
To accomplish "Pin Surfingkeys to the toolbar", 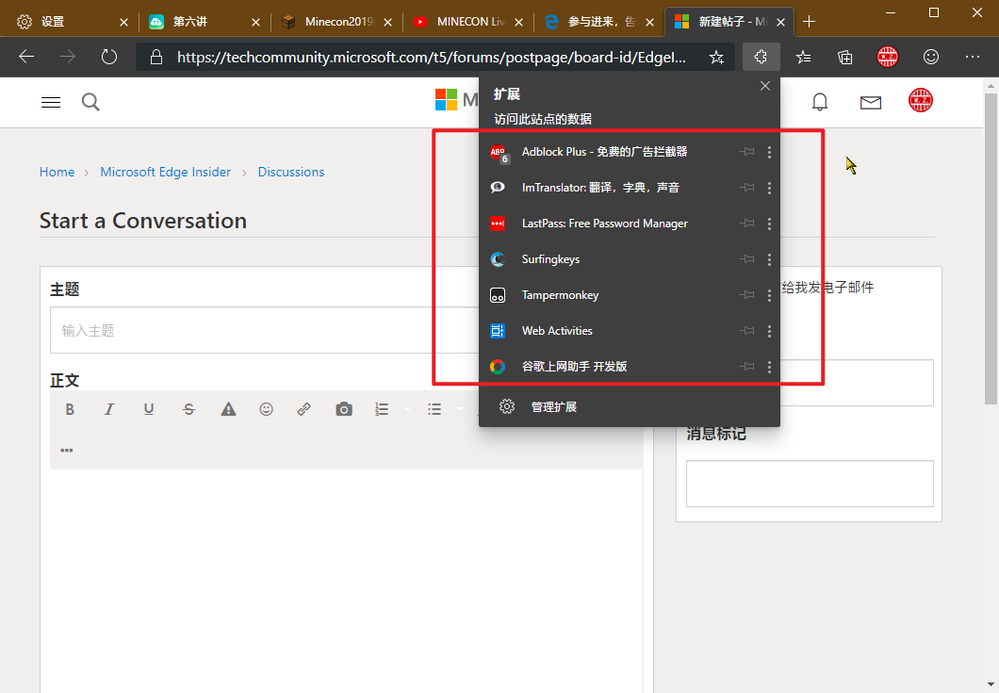I will [x=747, y=259].
